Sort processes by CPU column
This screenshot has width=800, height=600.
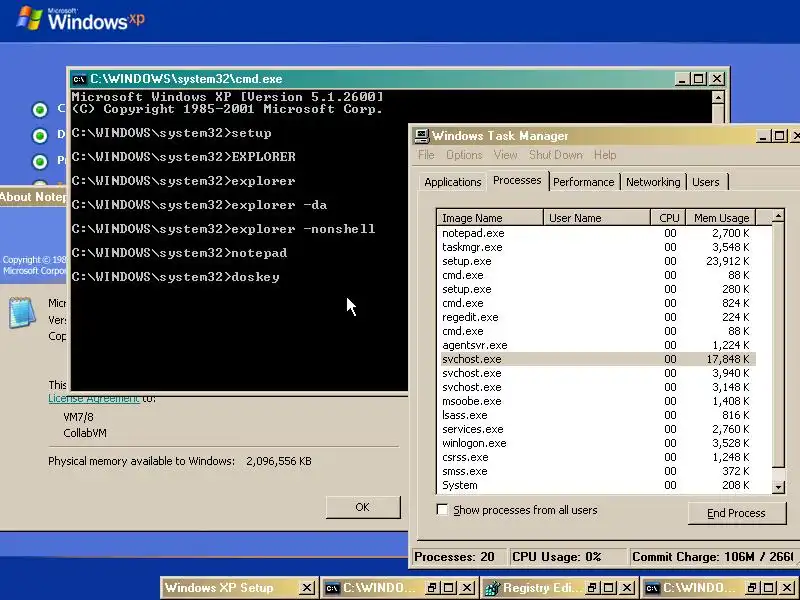(668, 218)
